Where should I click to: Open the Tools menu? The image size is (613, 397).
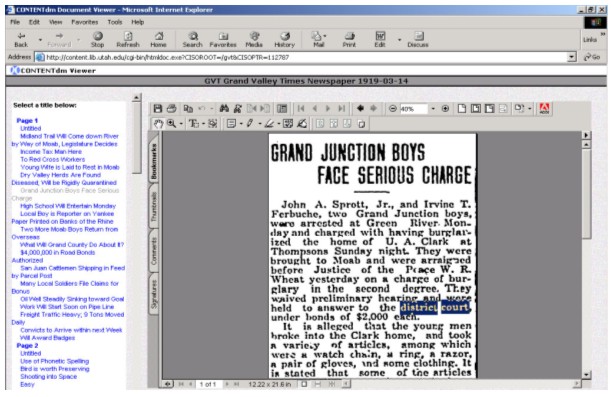[115, 22]
